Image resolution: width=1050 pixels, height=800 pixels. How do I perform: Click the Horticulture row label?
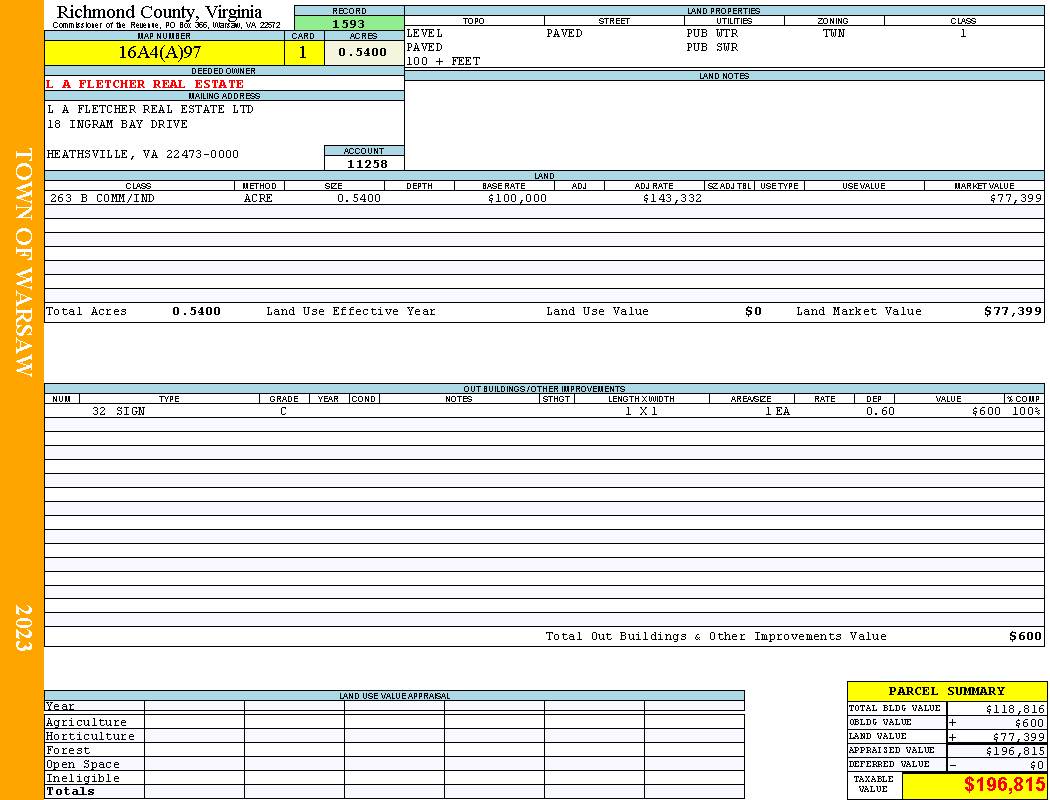click(x=90, y=736)
